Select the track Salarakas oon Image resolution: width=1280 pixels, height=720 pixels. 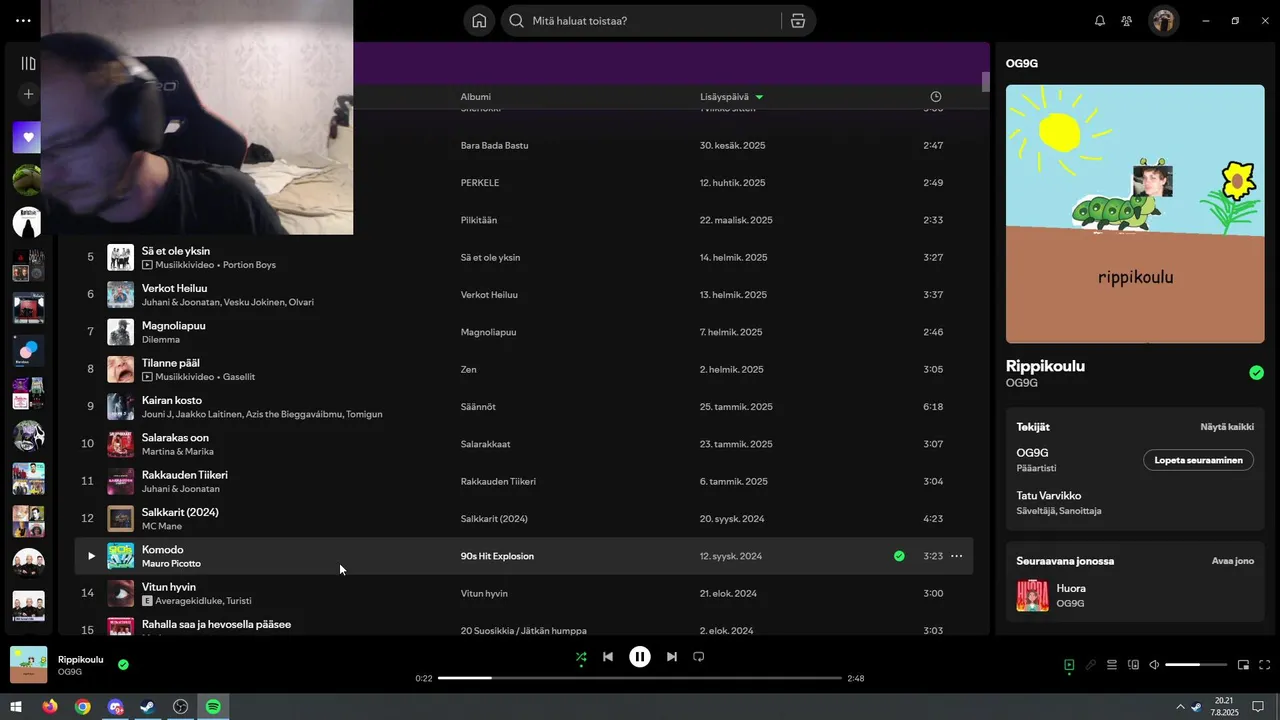175,438
